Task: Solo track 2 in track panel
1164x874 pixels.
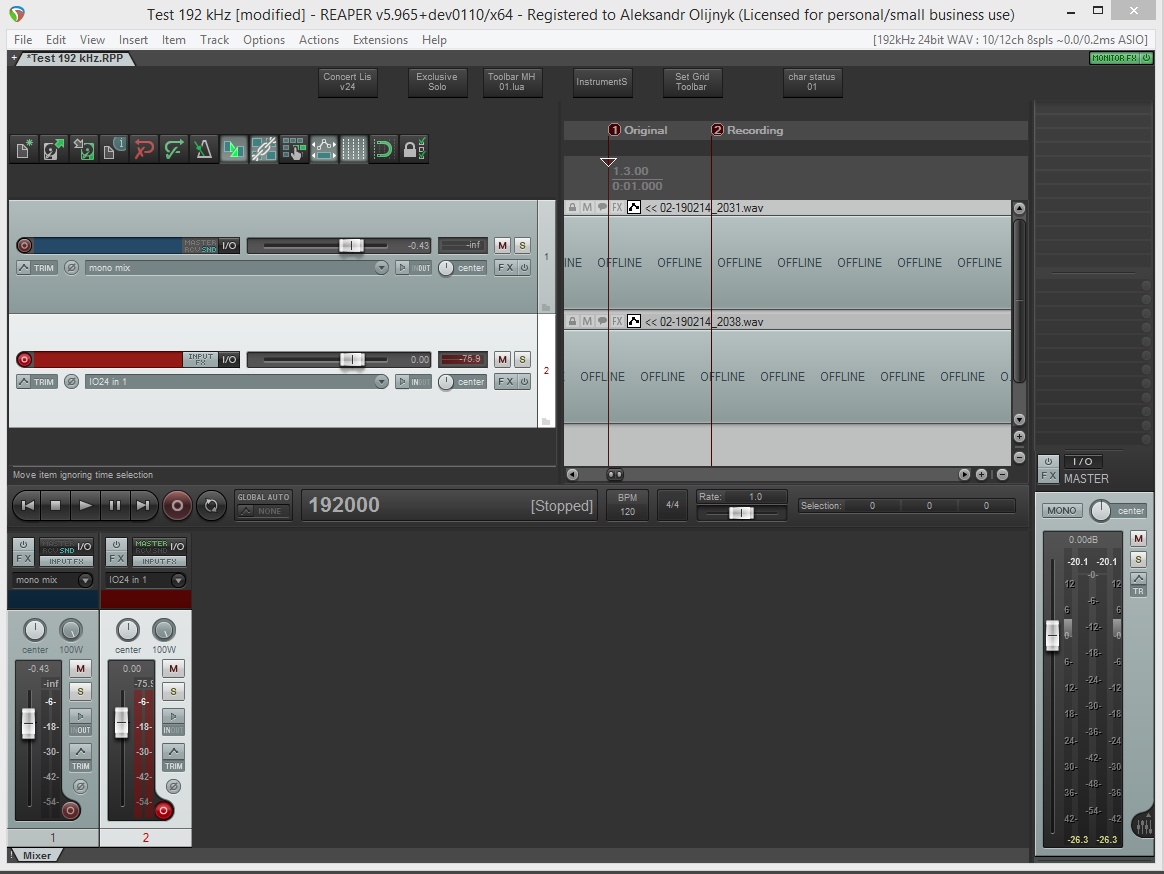Action: click(x=523, y=359)
